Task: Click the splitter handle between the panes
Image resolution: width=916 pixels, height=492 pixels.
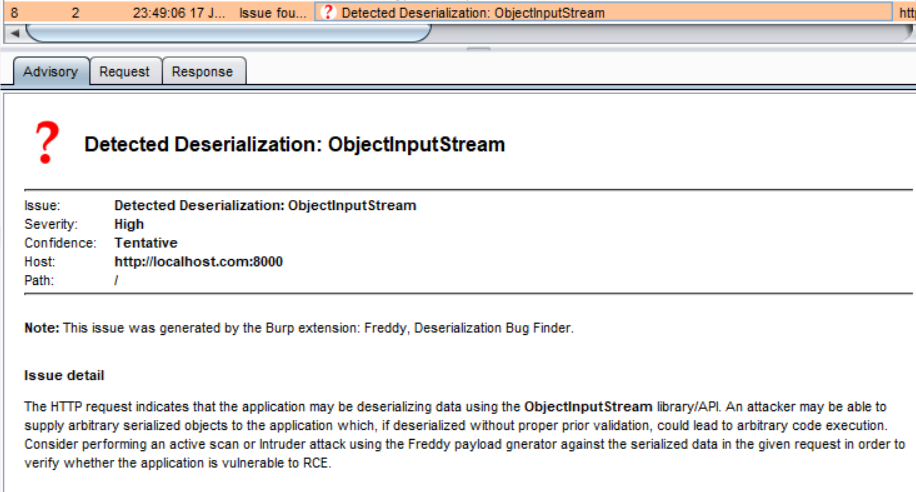Action: pyautogui.click(x=479, y=48)
